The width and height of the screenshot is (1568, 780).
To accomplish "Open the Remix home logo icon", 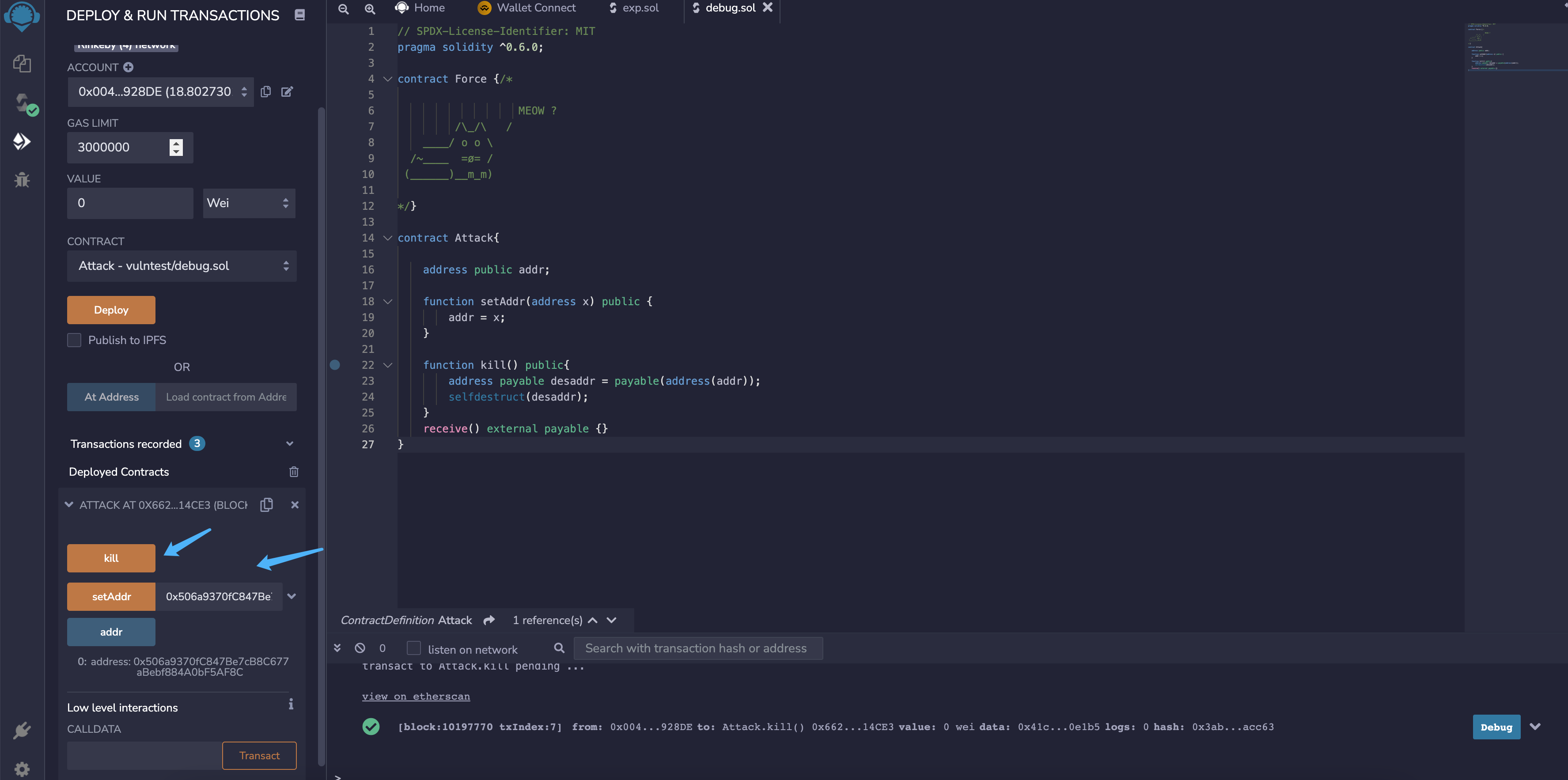I will pos(22,16).
